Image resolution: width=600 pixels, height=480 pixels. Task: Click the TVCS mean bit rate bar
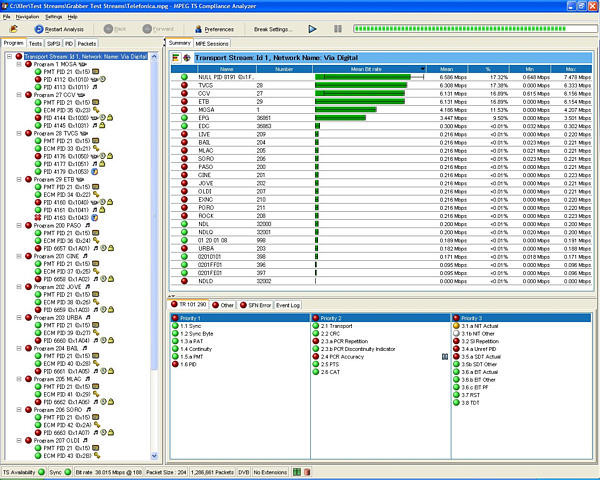coord(361,86)
